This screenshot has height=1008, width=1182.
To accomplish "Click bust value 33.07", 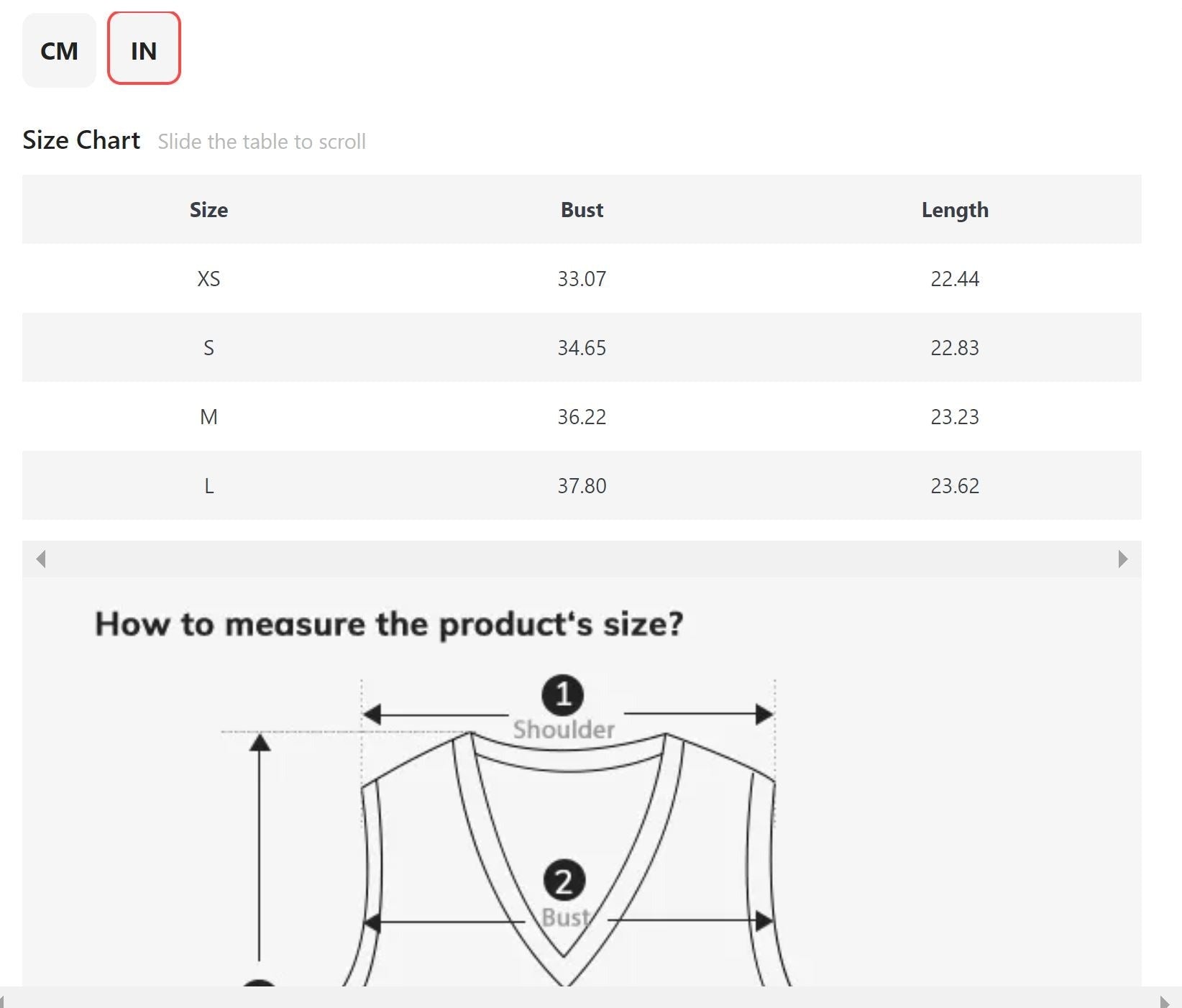I will pos(582,279).
